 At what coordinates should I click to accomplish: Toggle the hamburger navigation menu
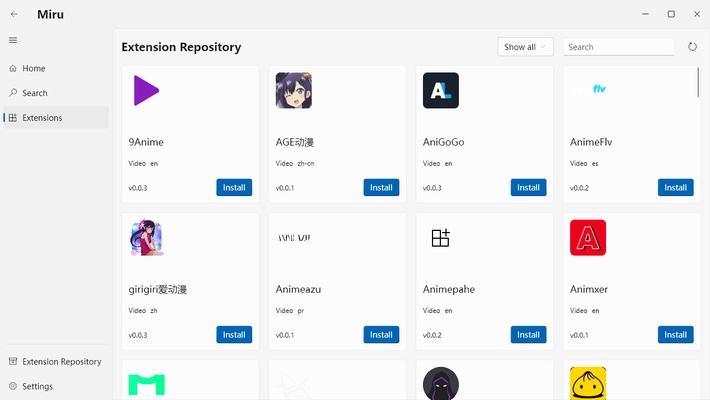[13, 40]
